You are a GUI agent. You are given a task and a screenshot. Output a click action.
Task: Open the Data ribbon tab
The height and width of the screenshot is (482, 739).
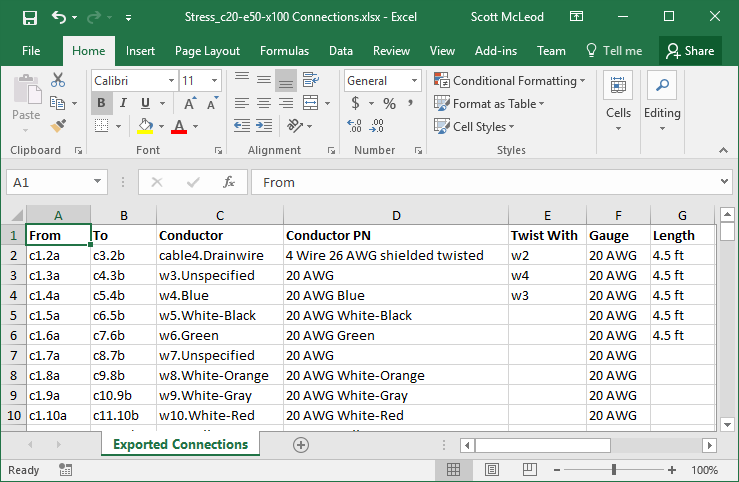(341, 51)
